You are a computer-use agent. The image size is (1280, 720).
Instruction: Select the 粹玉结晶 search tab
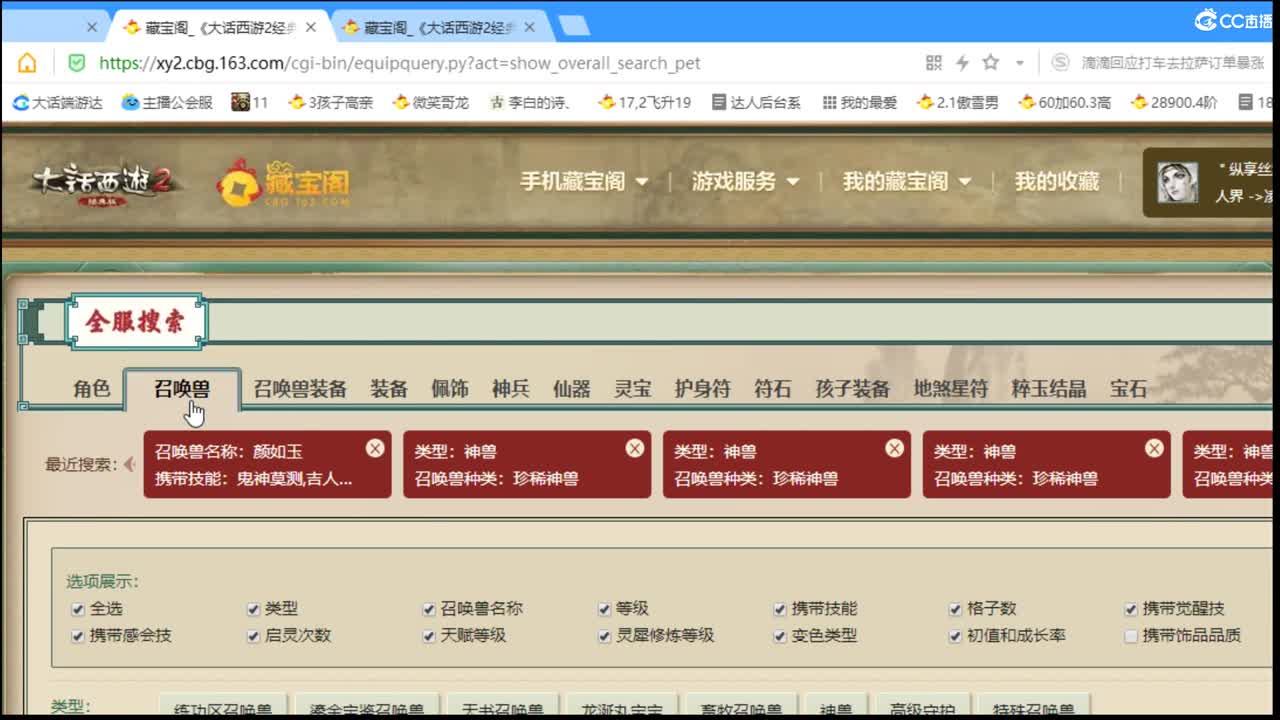[1049, 389]
